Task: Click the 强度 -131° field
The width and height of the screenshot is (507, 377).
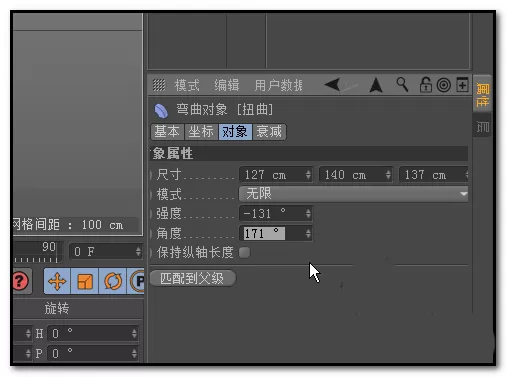Action: coord(276,213)
